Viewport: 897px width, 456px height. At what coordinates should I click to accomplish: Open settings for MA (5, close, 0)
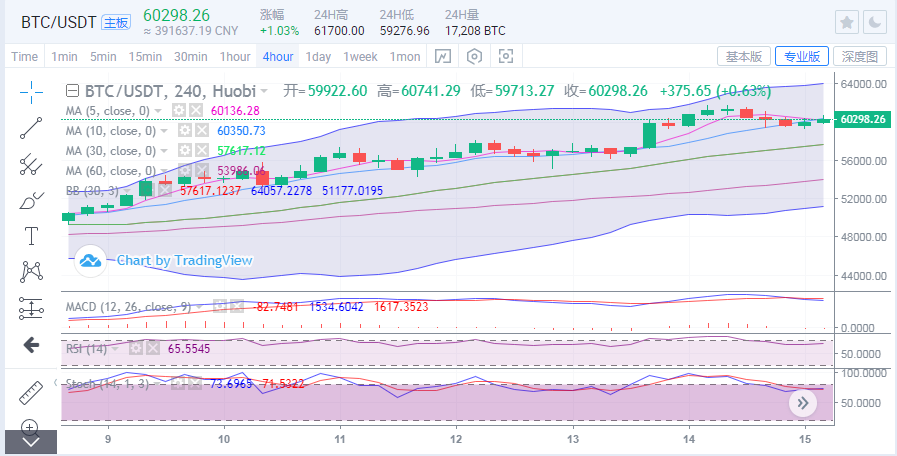(179, 110)
